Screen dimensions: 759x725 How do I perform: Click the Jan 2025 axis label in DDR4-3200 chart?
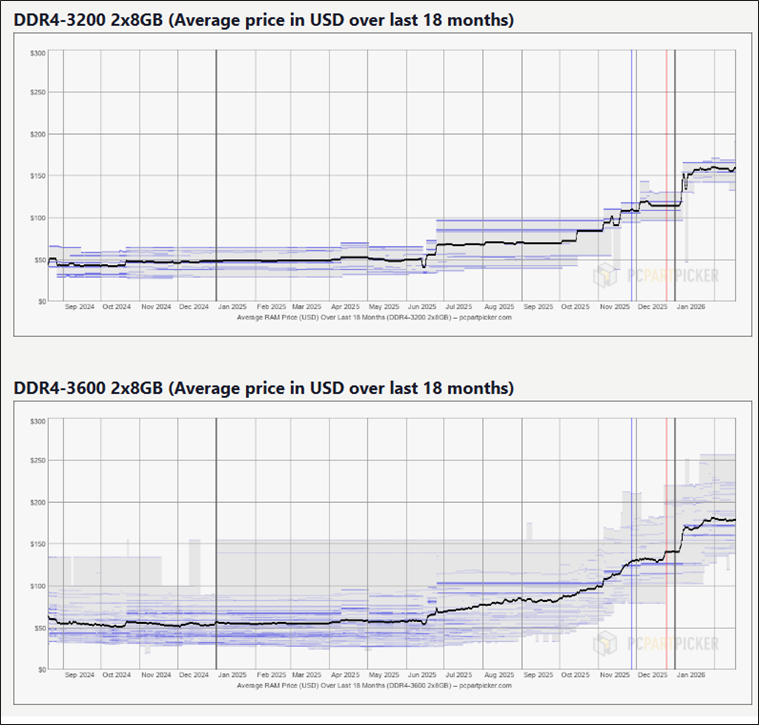point(232,307)
